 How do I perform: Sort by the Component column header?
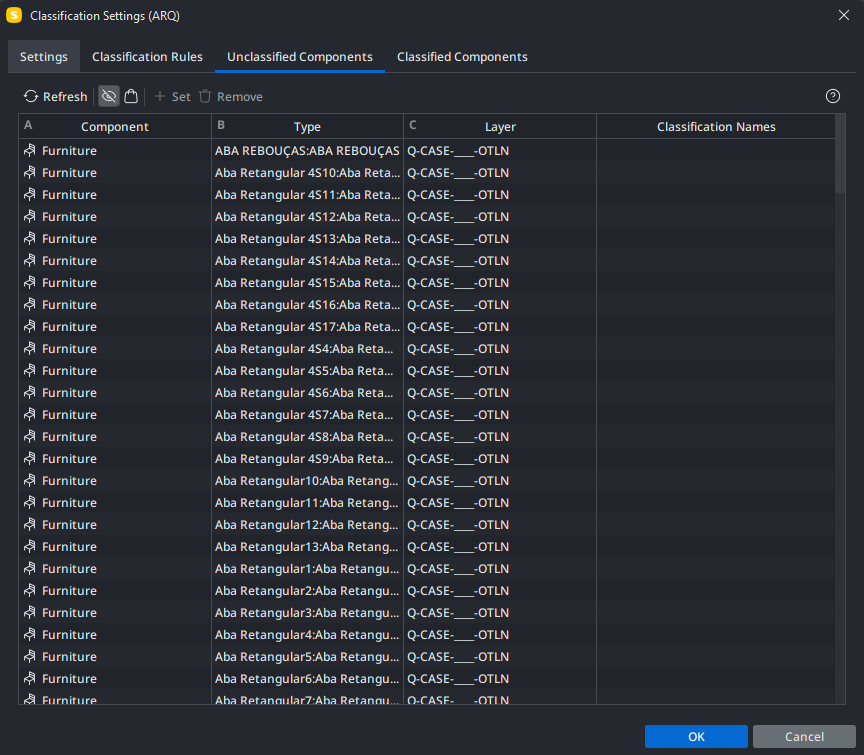coord(115,127)
